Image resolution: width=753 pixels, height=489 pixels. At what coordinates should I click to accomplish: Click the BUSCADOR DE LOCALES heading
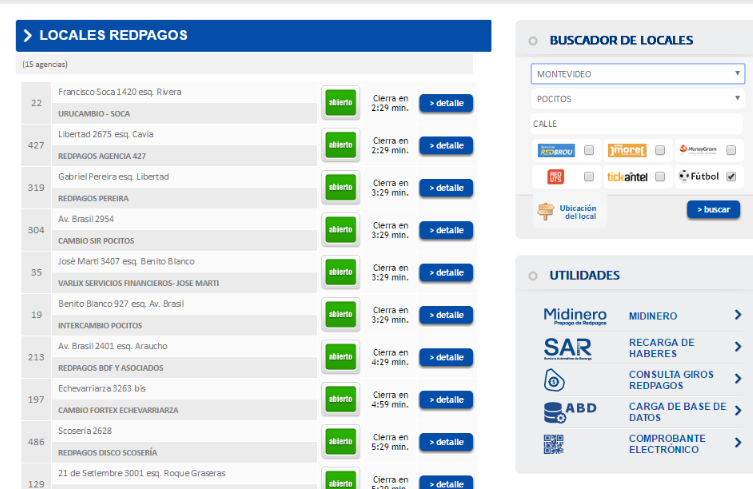(x=621, y=40)
